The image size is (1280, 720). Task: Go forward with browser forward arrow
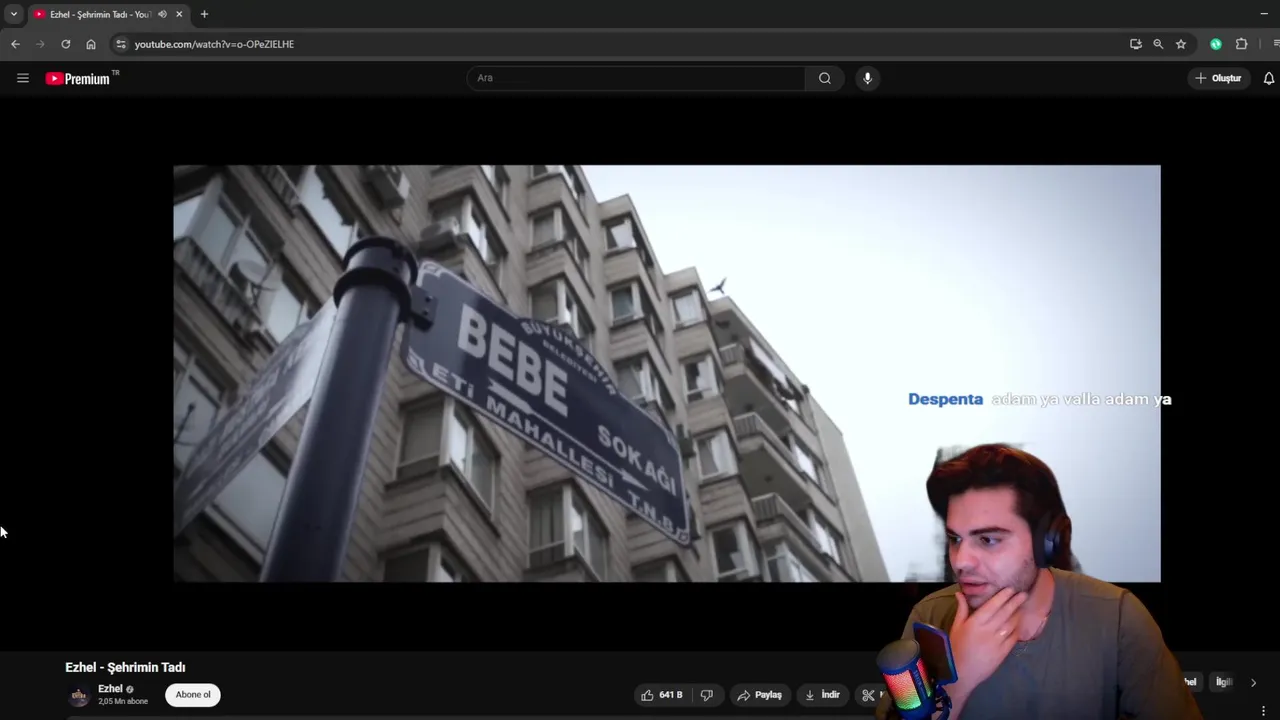40,44
